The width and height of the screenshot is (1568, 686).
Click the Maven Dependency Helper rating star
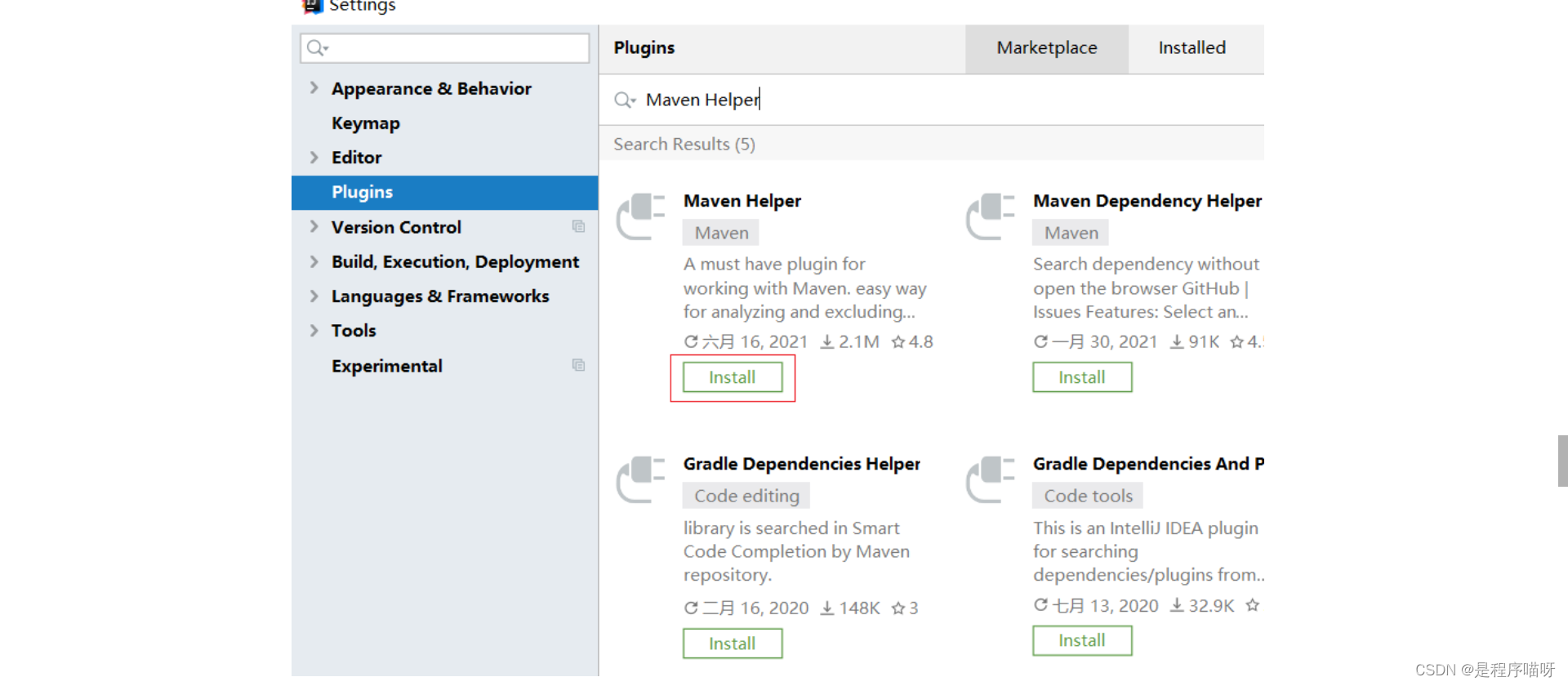tap(1237, 341)
